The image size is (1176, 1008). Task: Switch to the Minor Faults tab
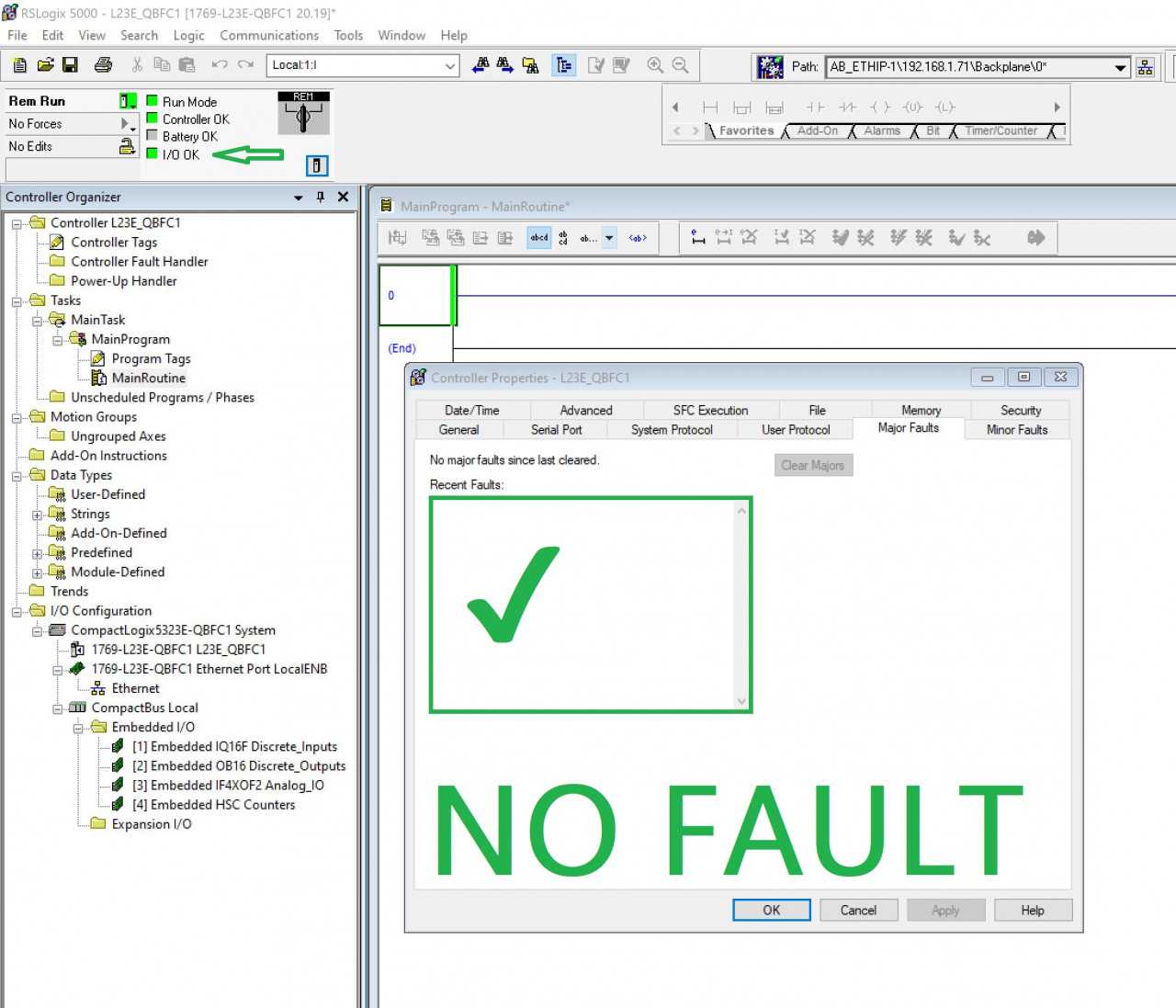point(1017,429)
